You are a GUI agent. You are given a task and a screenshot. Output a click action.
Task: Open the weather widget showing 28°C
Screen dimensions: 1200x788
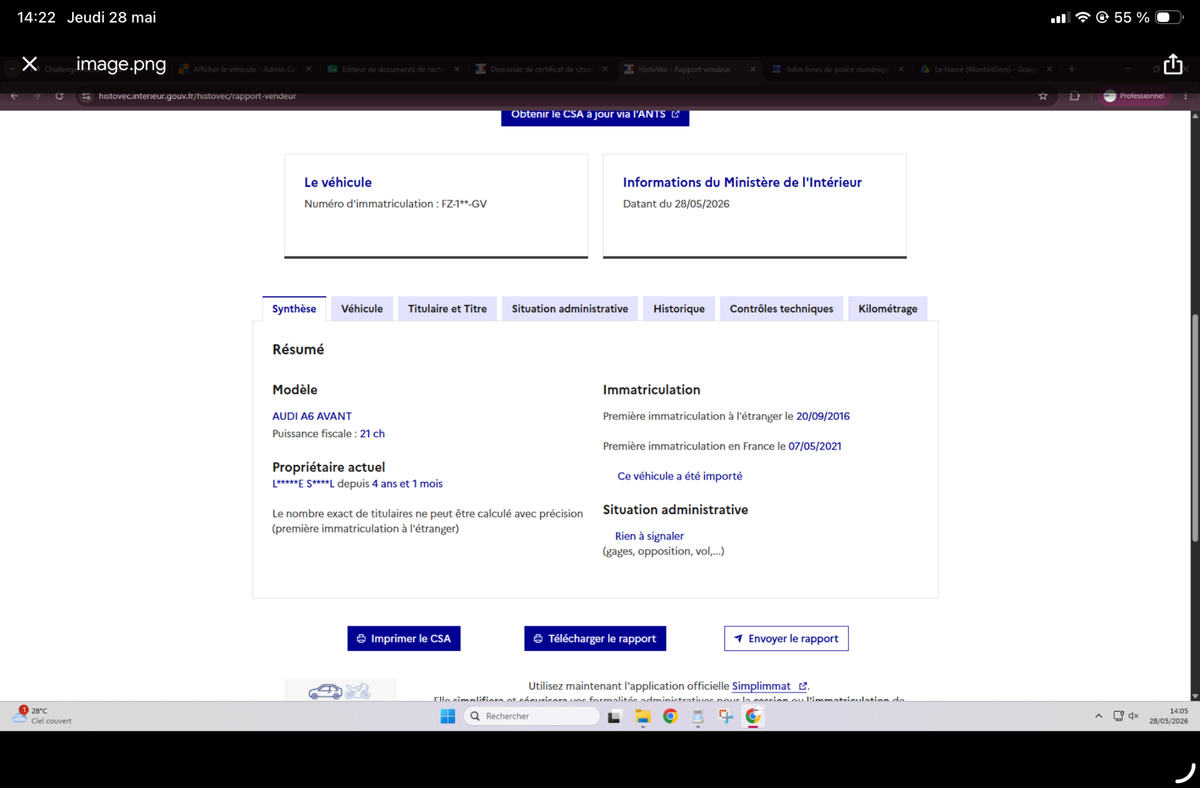(42, 715)
